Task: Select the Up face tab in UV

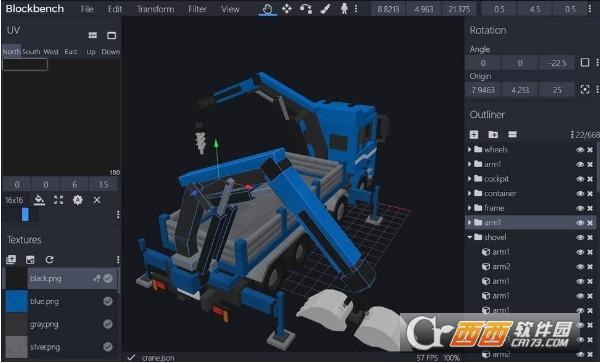Action: click(x=91, y=51)
